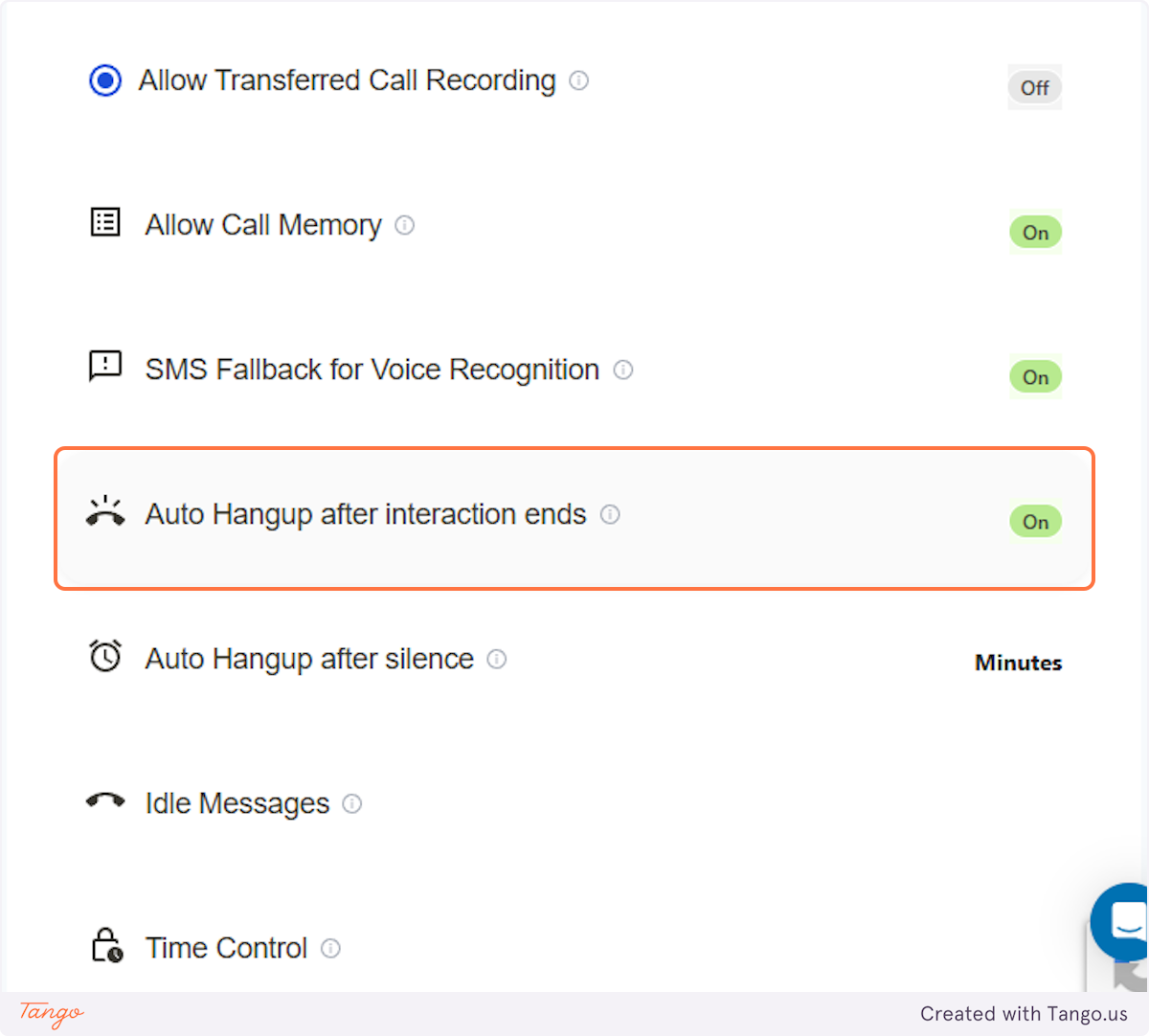The image size is (1149, 1036).
Task: Open the chat support bubble
Action: click(x=1125, y=922)
